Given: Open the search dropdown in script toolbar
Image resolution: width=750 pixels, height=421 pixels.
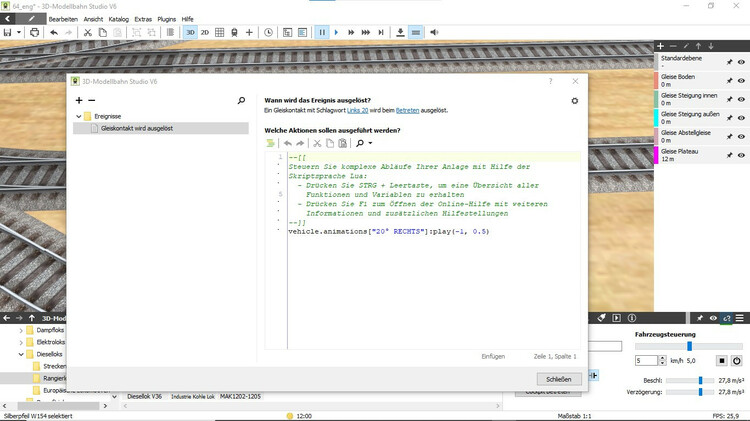Looking at the screenshot, I should [x=364, y=143].
